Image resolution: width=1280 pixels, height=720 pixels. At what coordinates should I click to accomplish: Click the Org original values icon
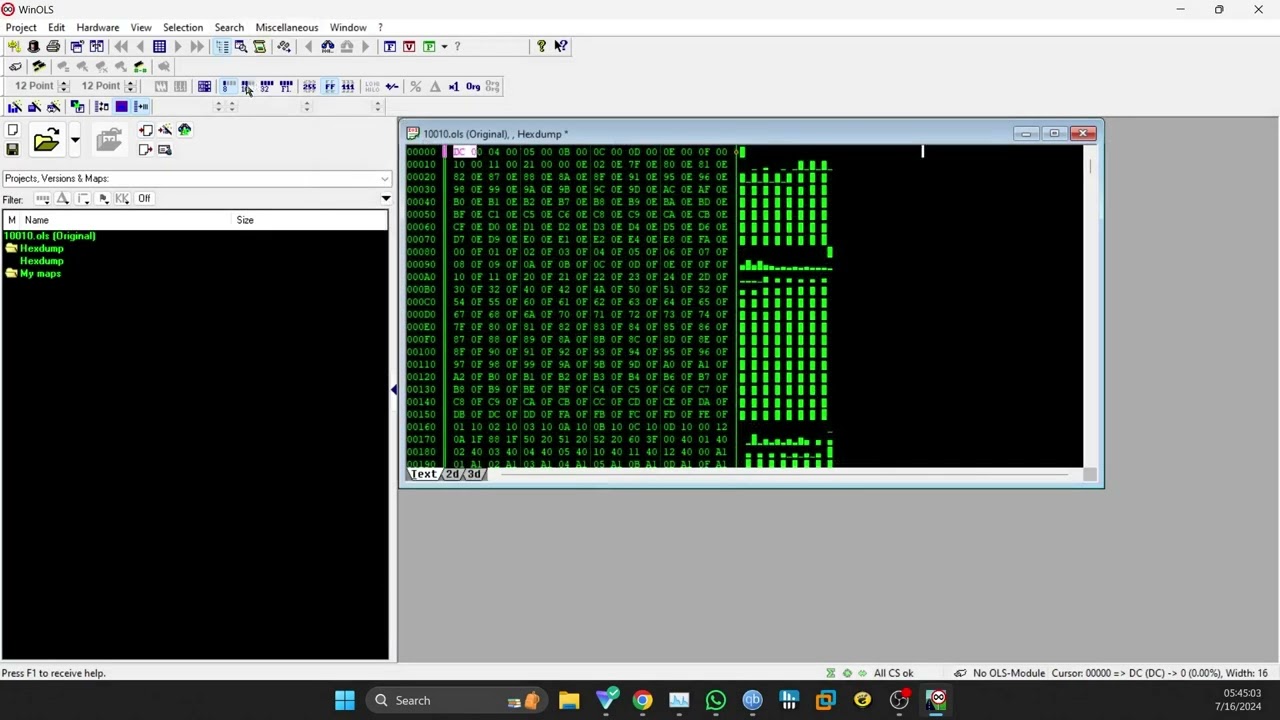tap(473, 86)
